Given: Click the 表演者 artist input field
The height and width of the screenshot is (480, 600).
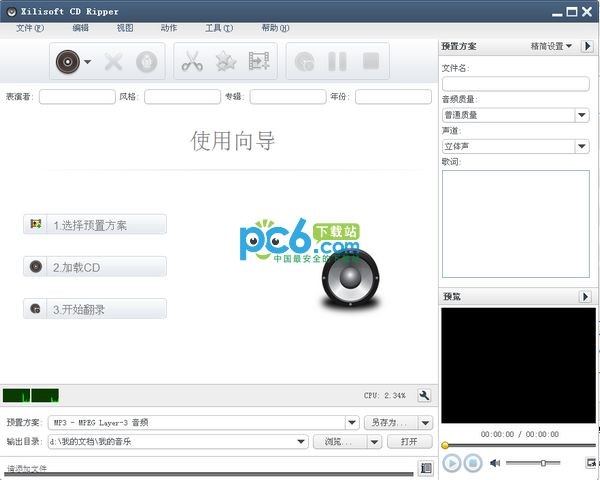Looking at the screenshot, I should point(77,97).
